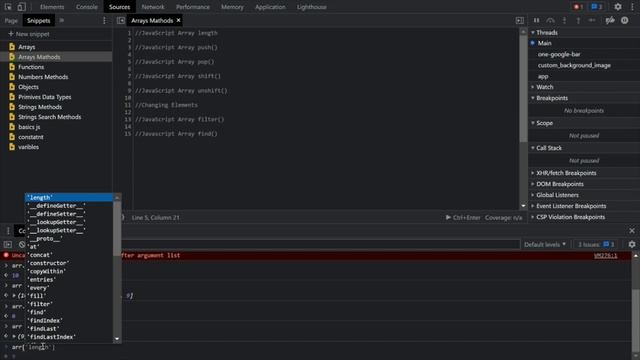
Task: Open the snippets pane three-dot menu
Action: (x=104, y=20)
